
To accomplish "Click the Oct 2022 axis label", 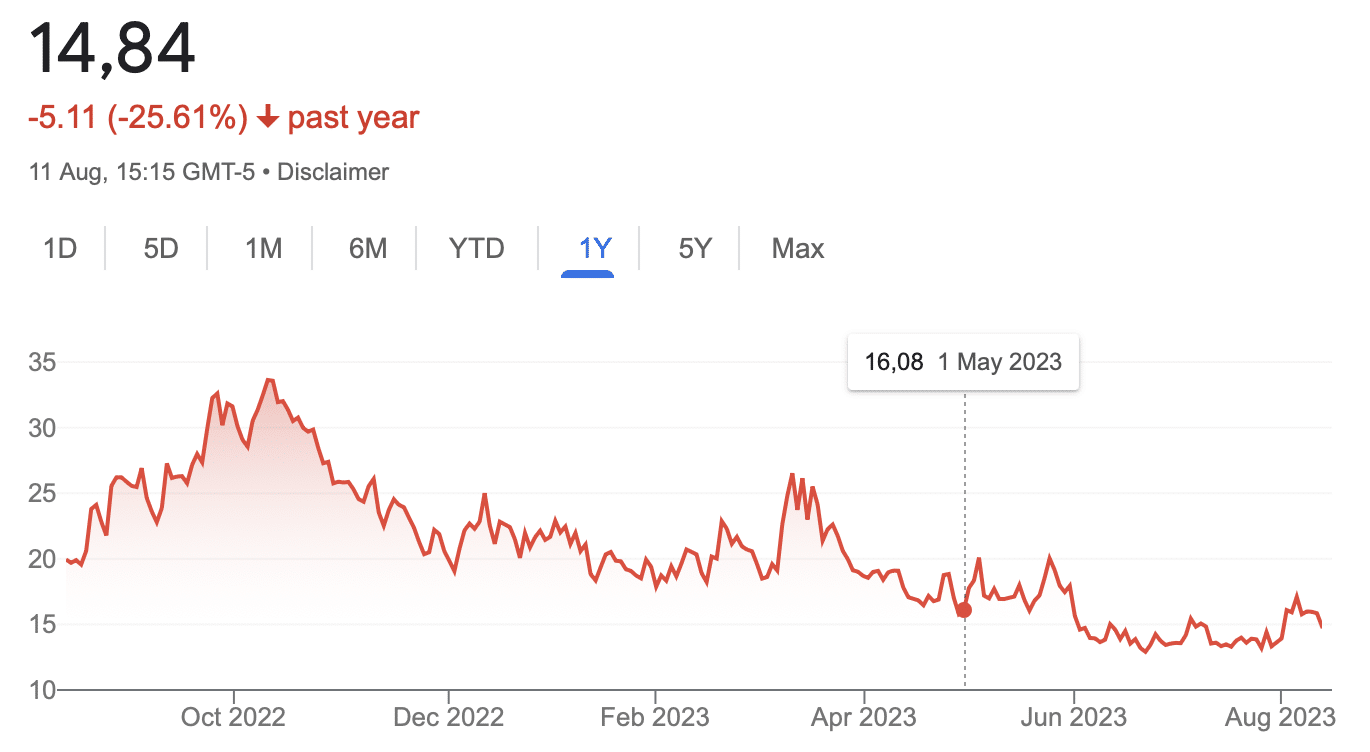I will tap(234, 717).
